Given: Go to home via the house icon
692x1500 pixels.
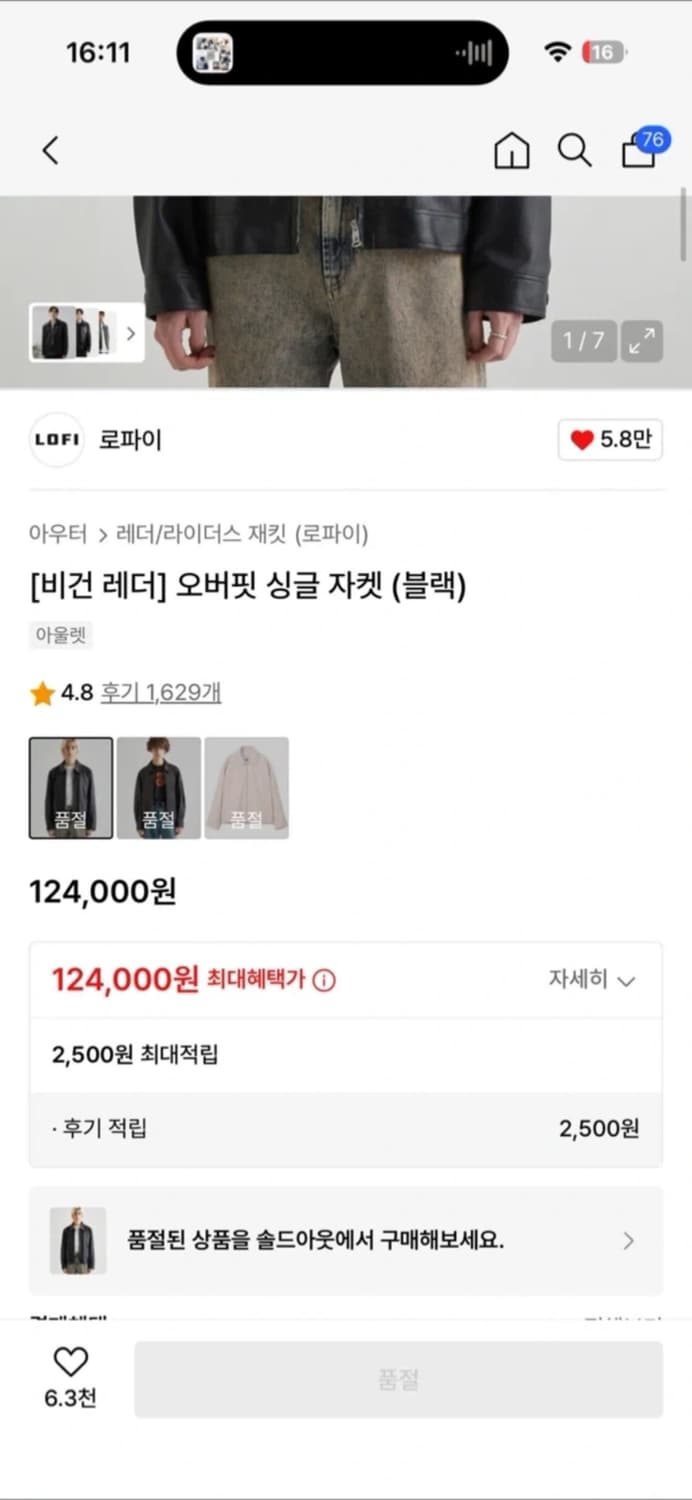Looking at the screenshot, I should (x=511, y=150).
